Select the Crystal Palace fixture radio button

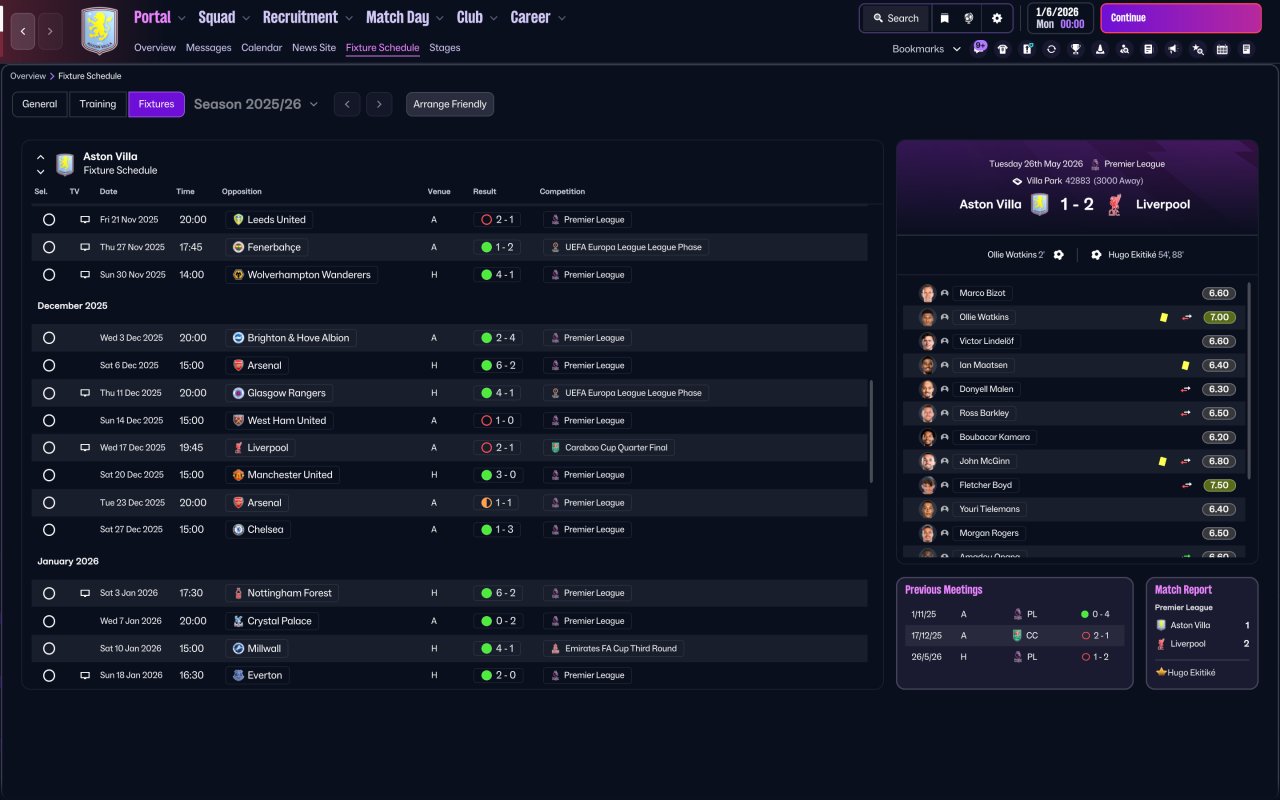tap(49, 621)
